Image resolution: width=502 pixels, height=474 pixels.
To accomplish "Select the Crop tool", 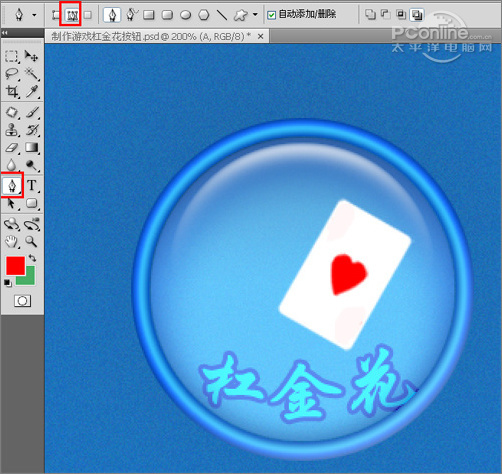I will click(x=12, y=91).
